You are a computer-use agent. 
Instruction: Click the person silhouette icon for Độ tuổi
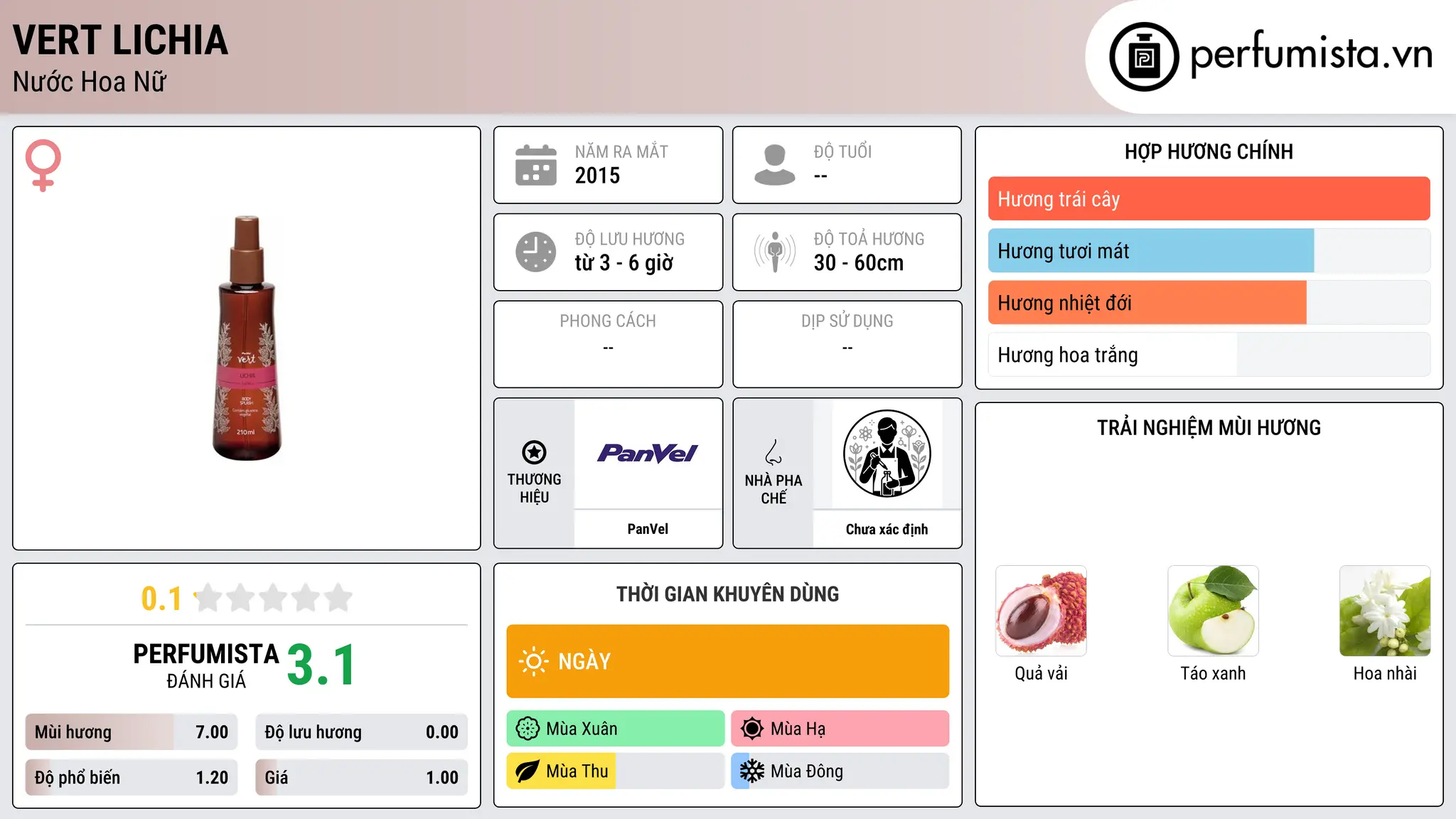pyautogui.click(x=775, y=165)
